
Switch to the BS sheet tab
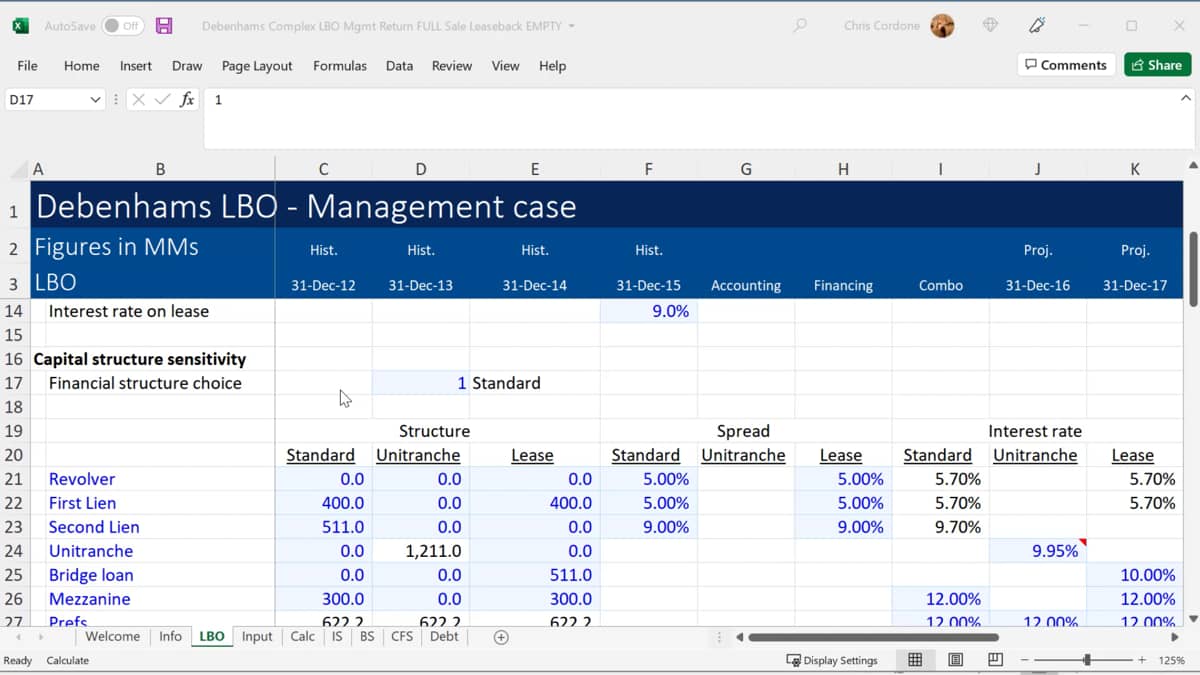pos(367,636)
